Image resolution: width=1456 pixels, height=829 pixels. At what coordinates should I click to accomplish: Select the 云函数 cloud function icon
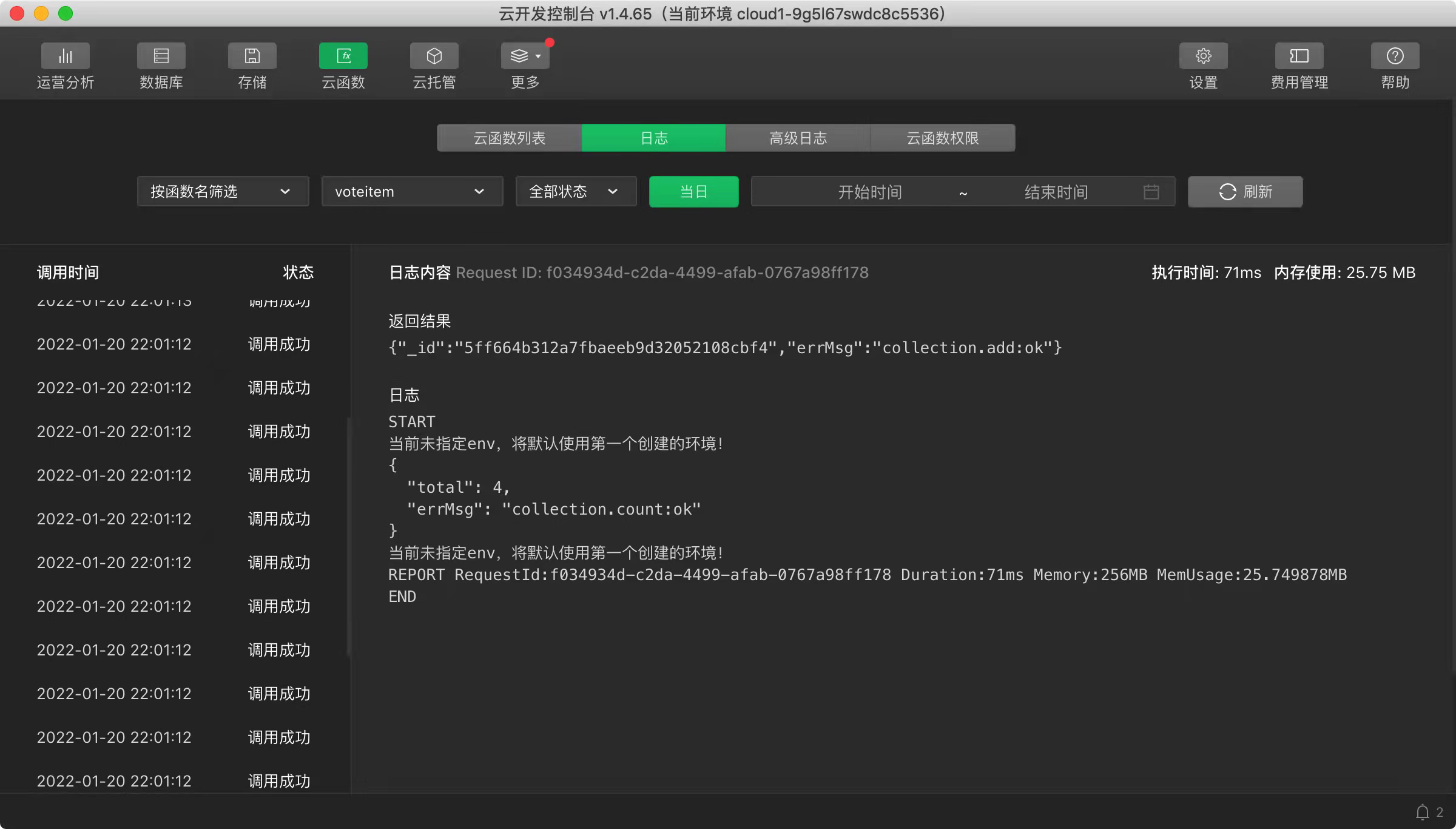[x=343, y=56]
